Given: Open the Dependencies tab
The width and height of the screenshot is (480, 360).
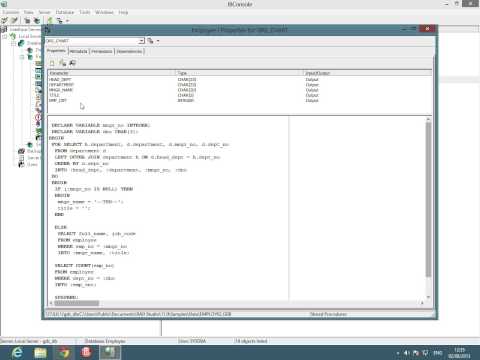Looking at the screenshot, I should [x=129, y=51].
